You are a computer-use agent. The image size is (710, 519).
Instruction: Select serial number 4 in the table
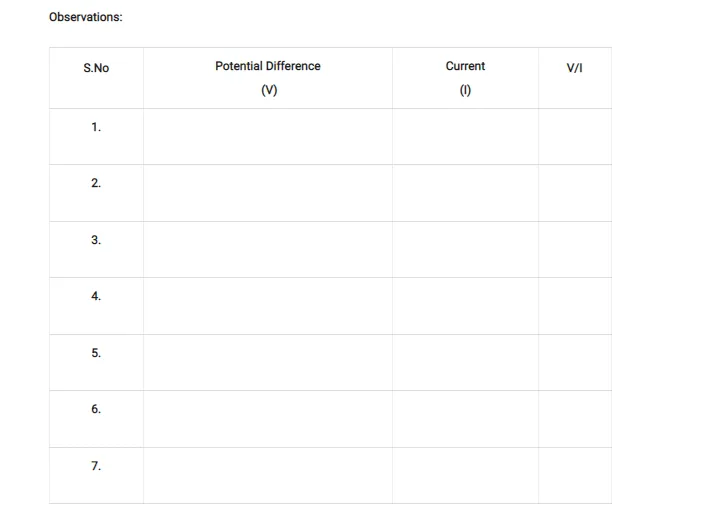tap(96, 296)
